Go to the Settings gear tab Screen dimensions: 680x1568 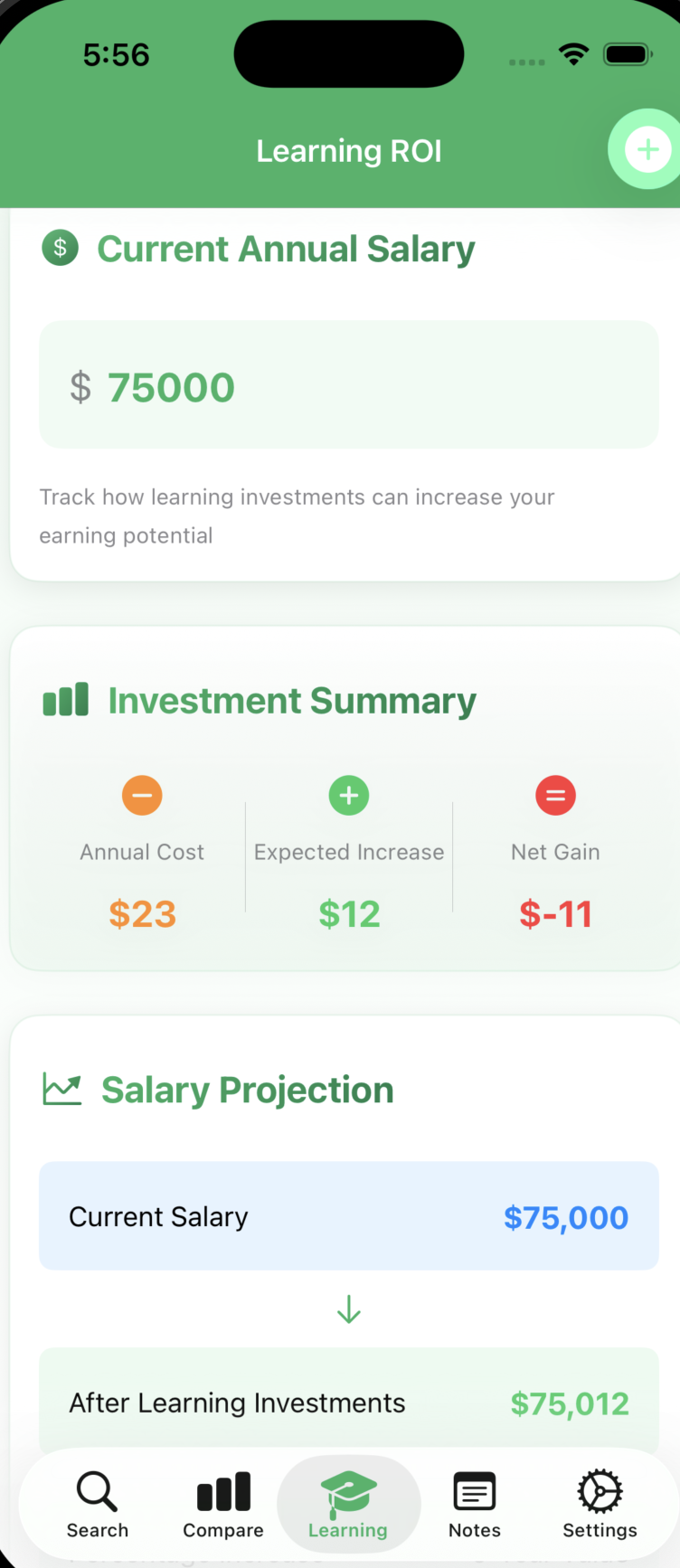600,1504
